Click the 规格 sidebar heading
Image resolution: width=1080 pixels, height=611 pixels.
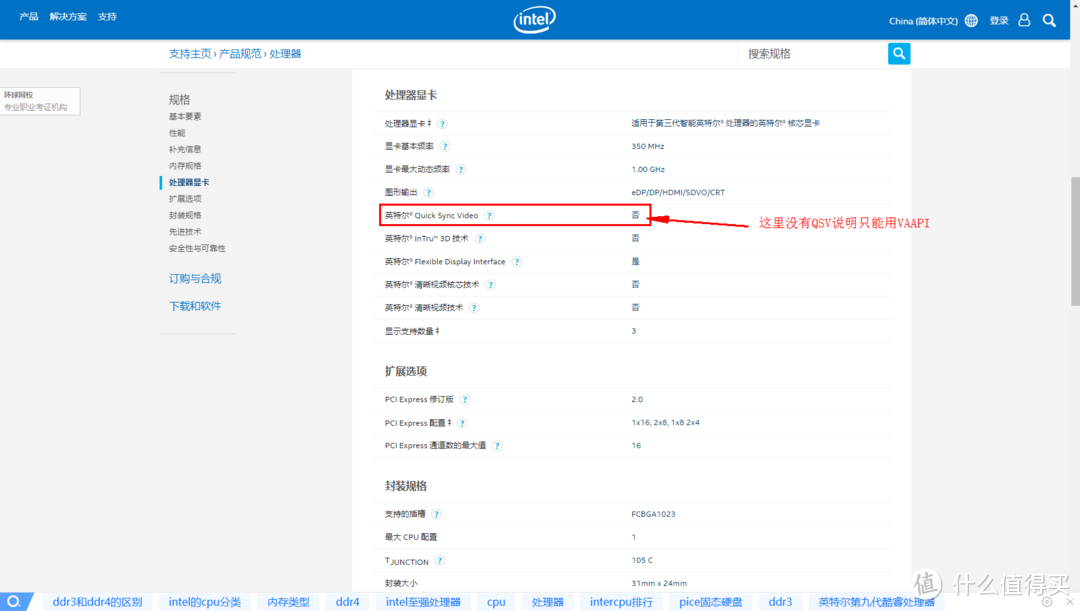click(x=179, y=99)
